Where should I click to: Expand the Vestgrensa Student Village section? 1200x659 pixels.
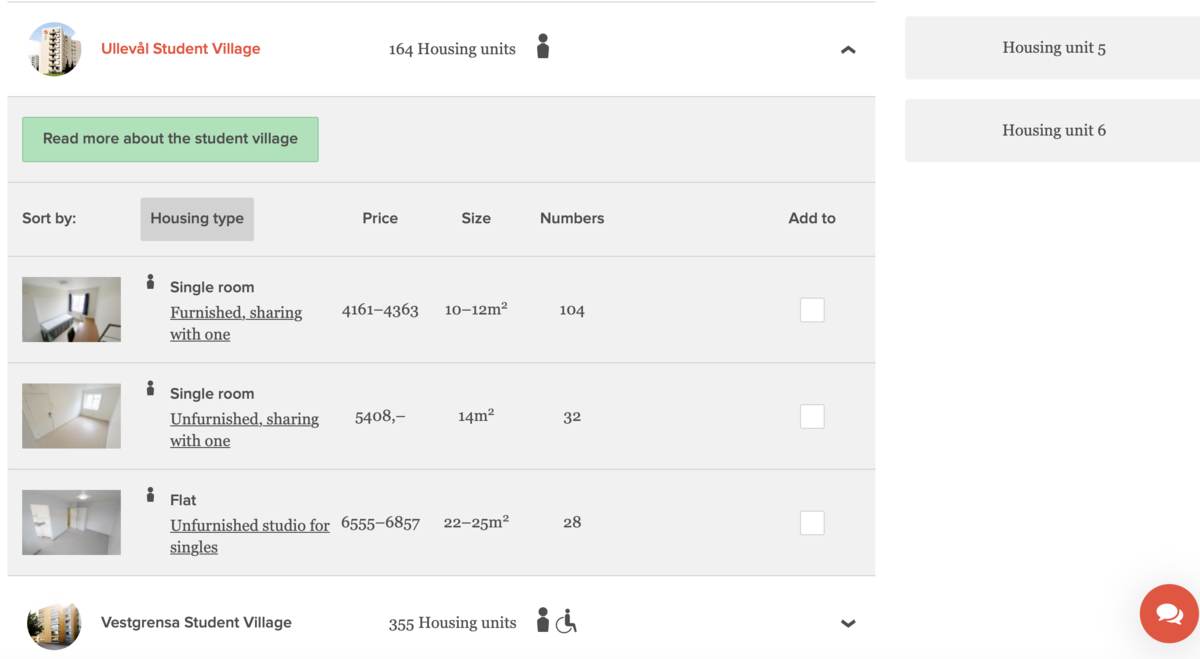(848, 623)
